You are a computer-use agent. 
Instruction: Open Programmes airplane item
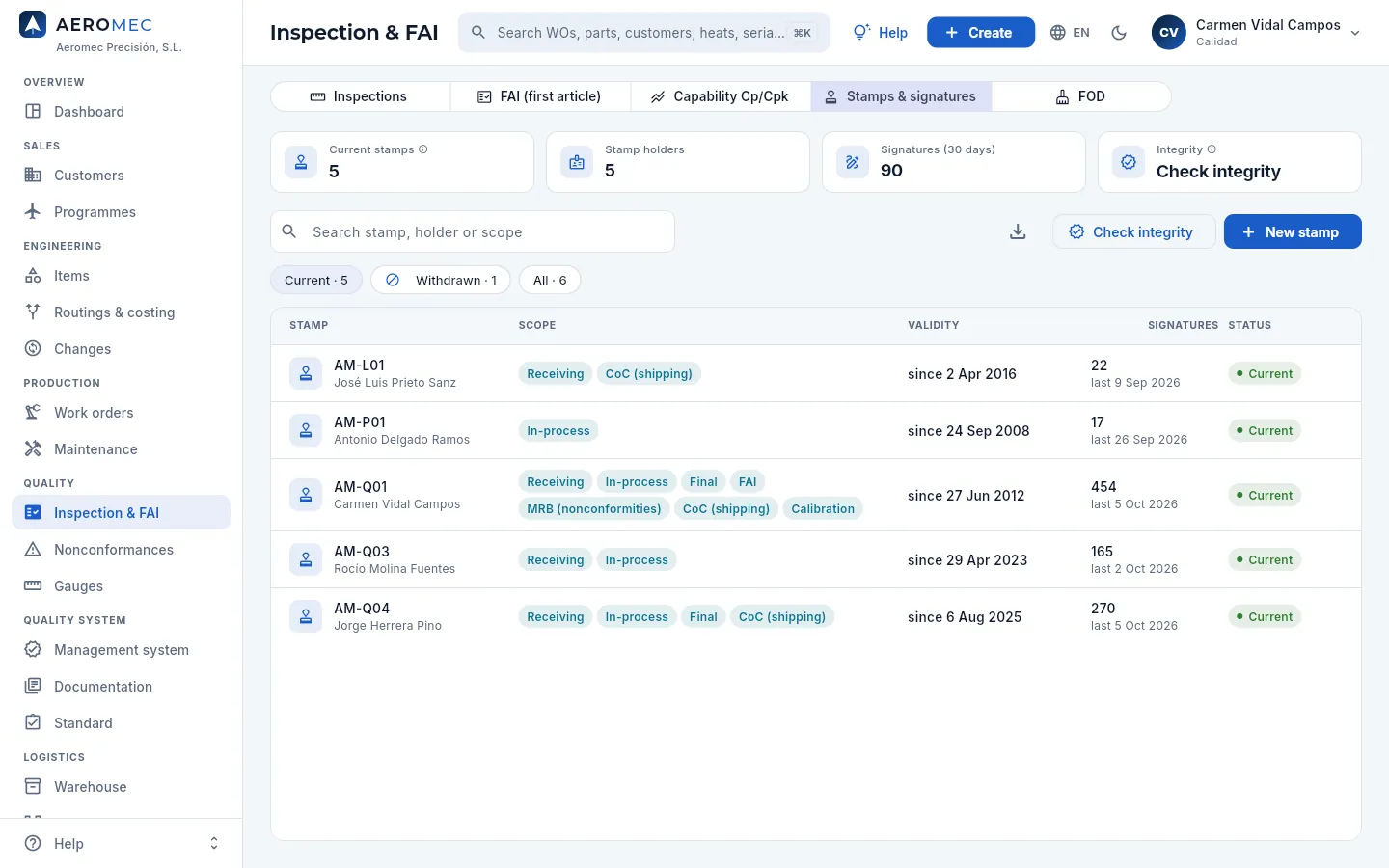point(121,212)
